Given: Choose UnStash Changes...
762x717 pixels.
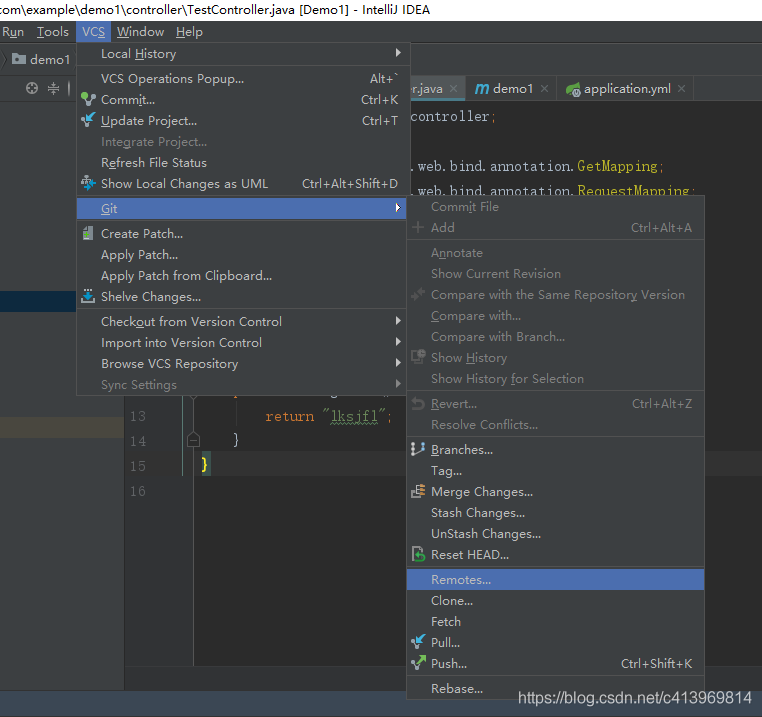Looking at the screenshot, I should (555, 534).
